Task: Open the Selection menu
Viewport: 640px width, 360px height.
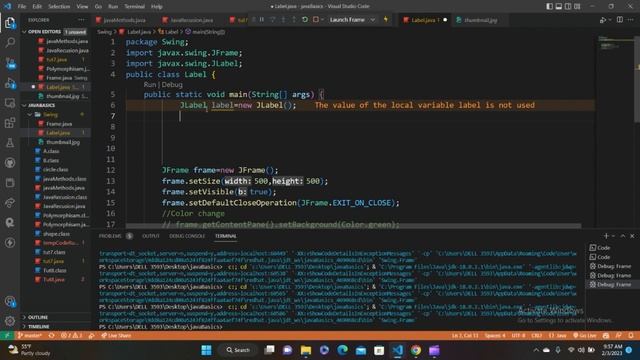Action: coord(59,7)
